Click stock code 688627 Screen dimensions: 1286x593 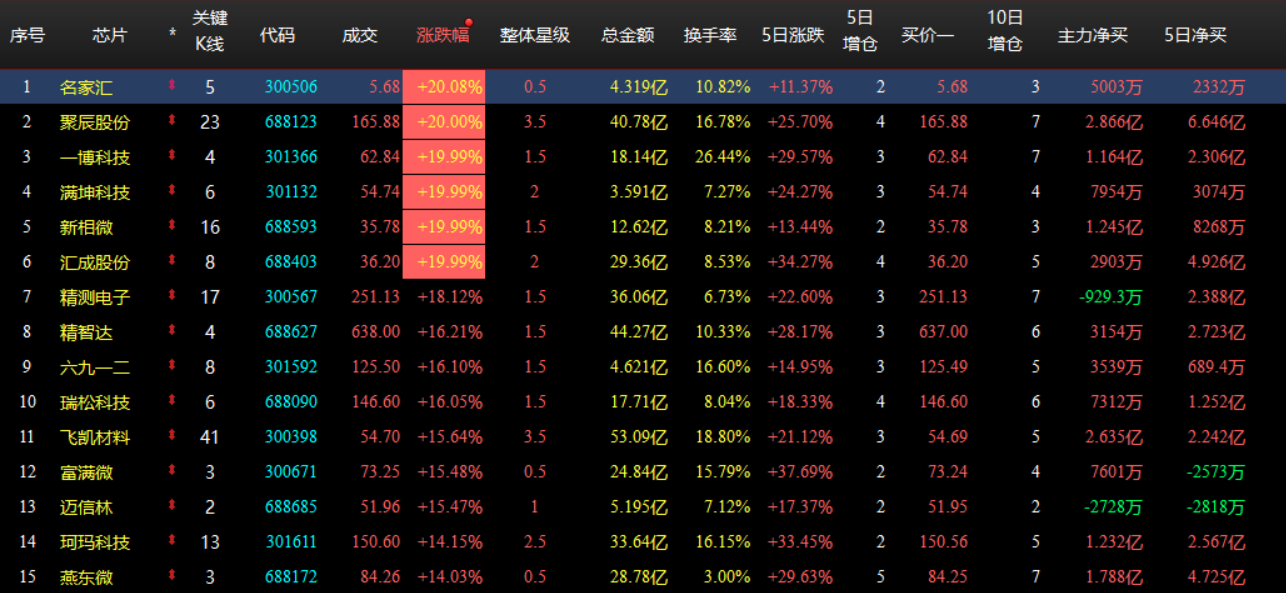(291, 332)
